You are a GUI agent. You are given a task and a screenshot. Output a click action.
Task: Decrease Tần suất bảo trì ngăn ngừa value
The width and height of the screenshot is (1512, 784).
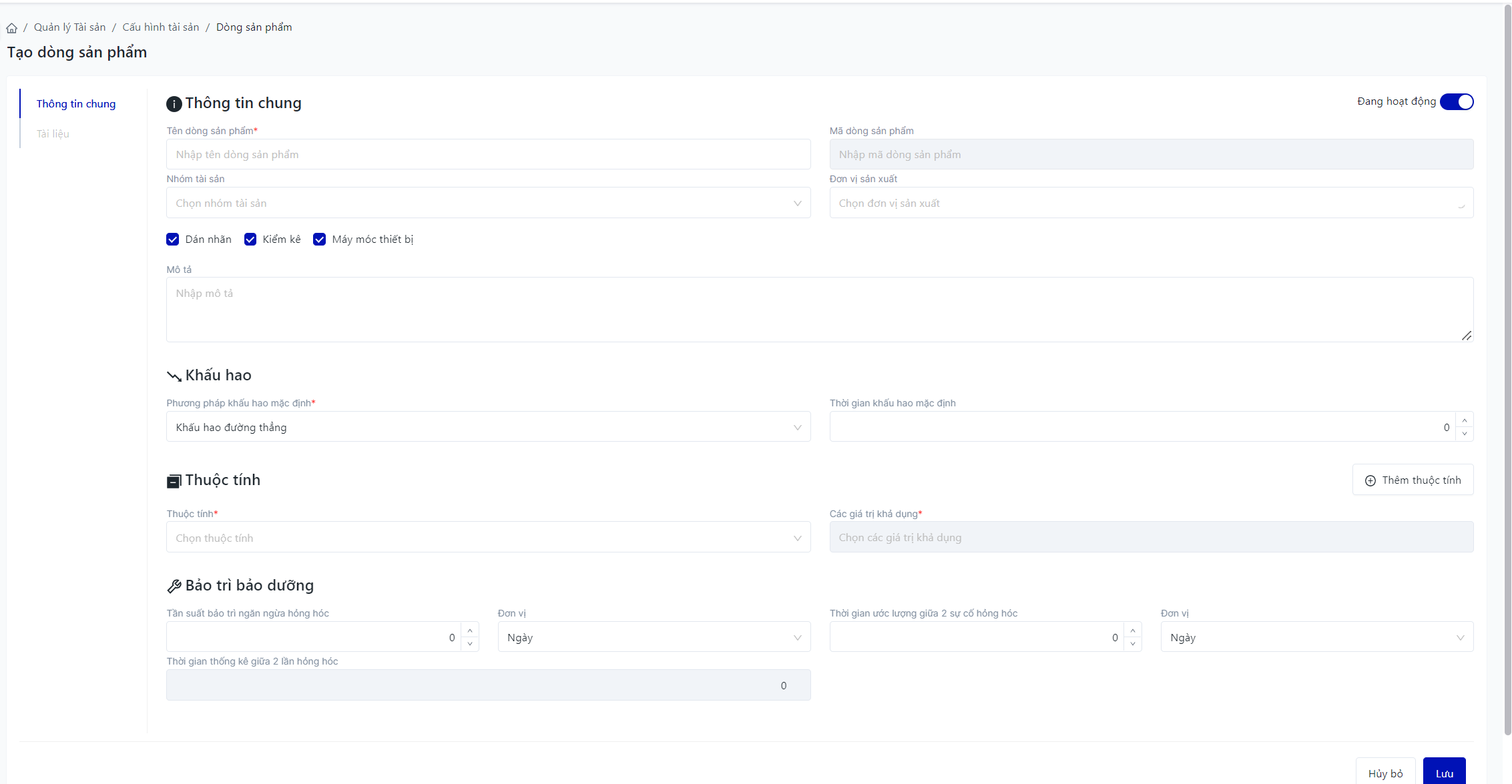coord(470,644)
